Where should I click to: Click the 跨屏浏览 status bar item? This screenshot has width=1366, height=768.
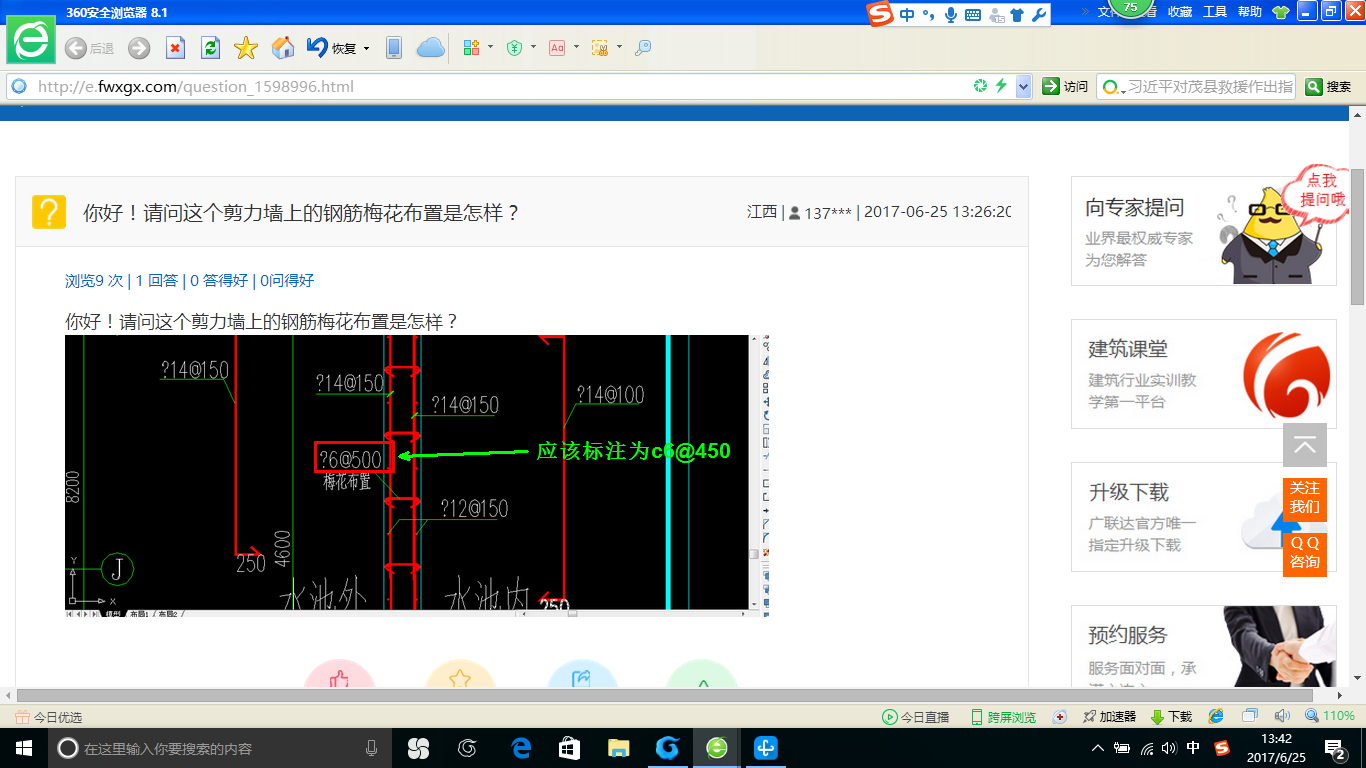coord(1004,717)
